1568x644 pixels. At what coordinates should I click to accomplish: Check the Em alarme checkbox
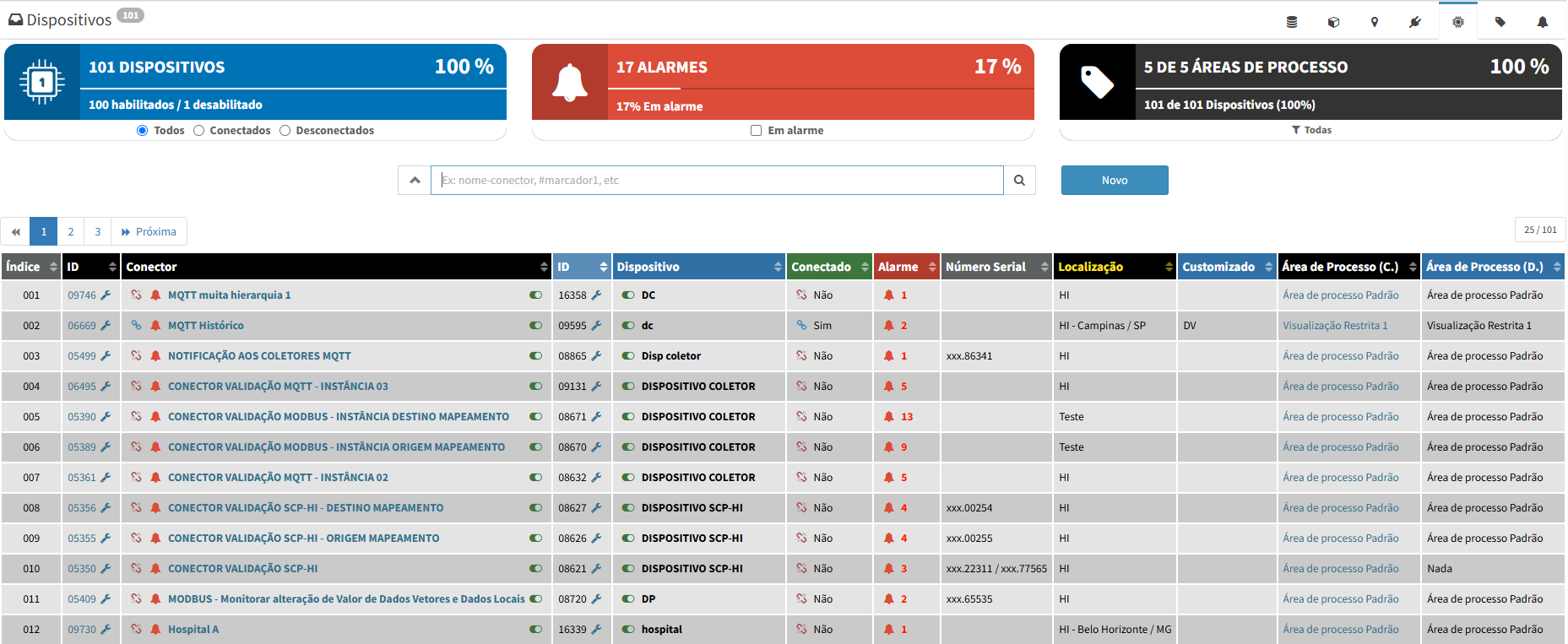(x=756, y=130)
